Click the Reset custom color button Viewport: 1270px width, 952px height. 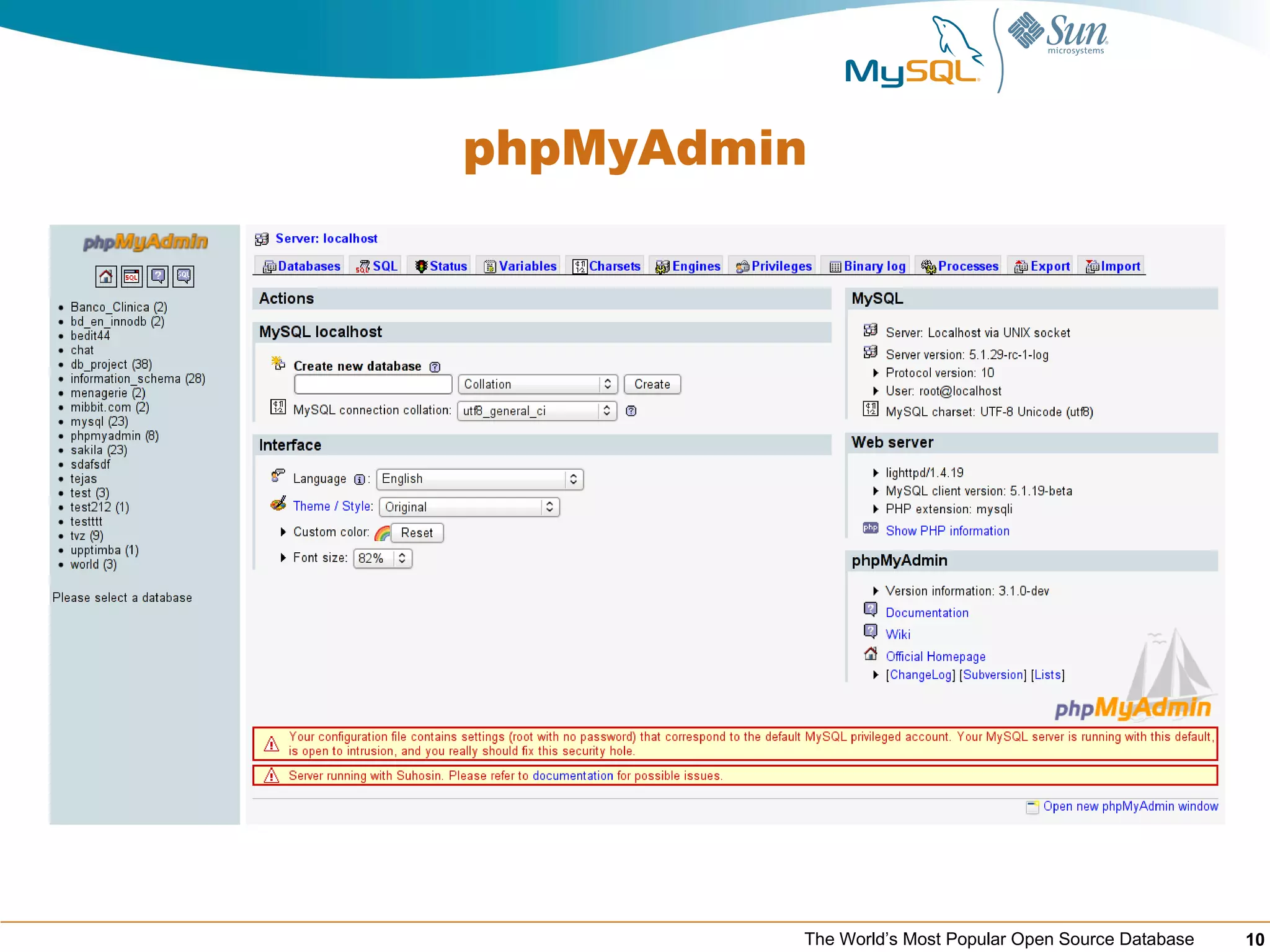(x=417, y=533)
